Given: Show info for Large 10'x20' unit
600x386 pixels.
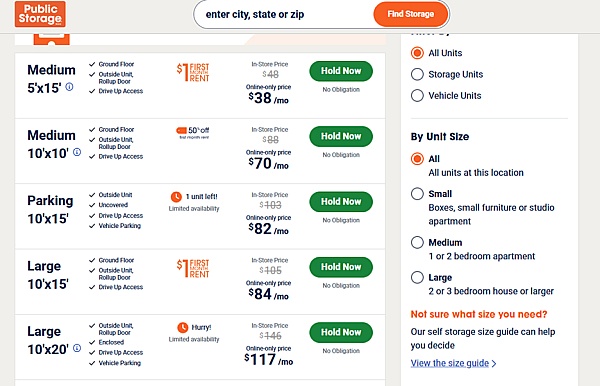Looking at the screenshot, I should [77, 348].
